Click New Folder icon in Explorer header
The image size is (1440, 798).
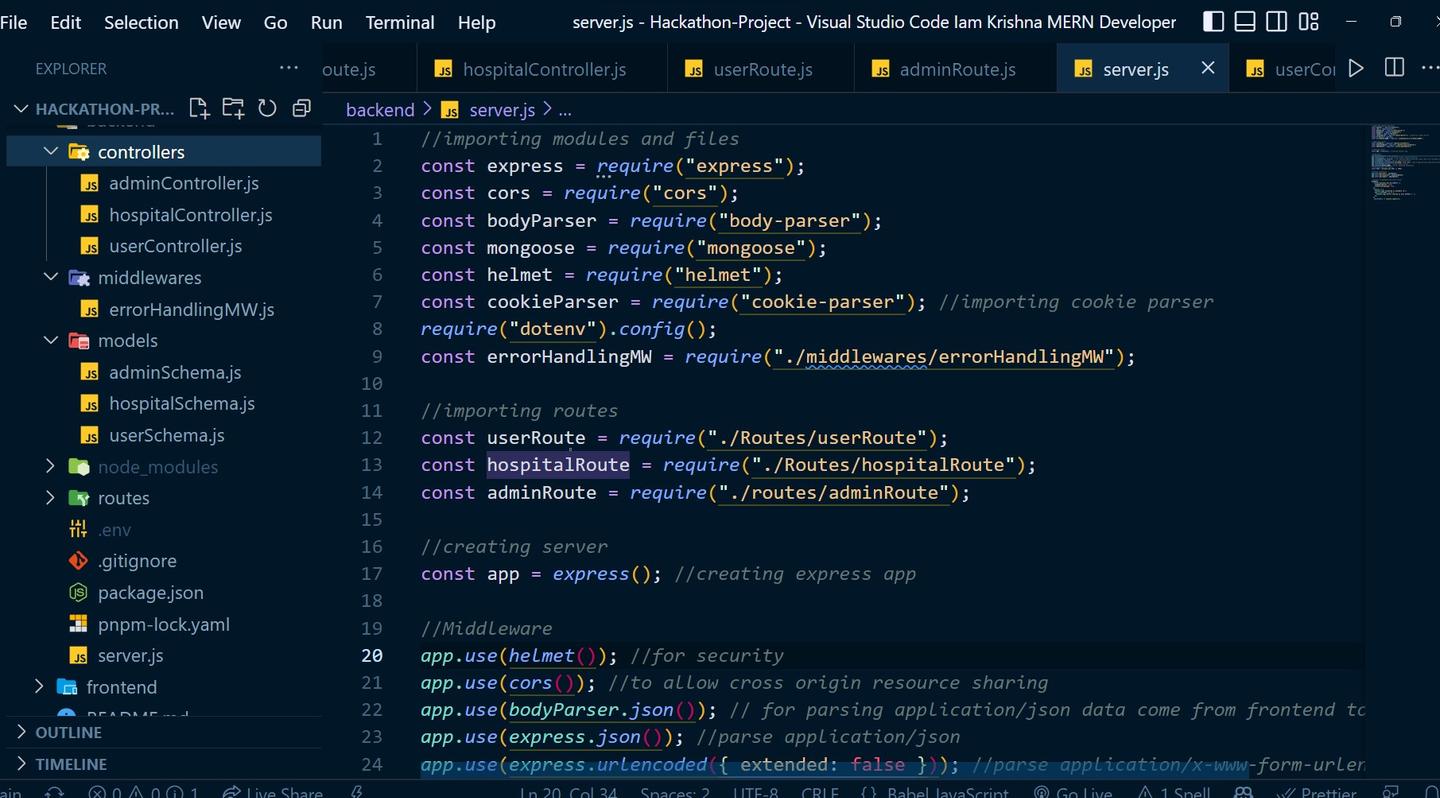click(233, 108)
